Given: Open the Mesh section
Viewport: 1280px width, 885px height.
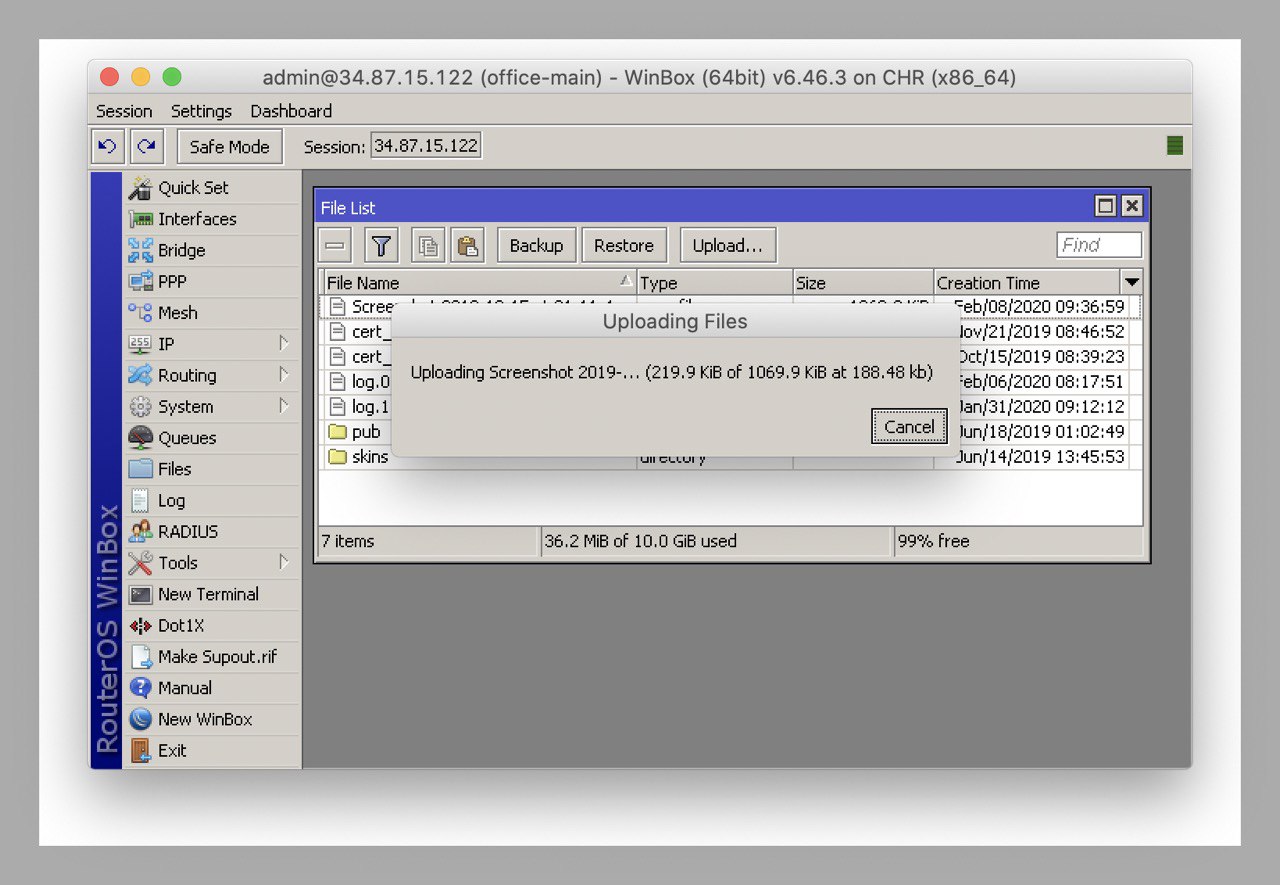Looking at the screenshot, I should pos(211,312).
